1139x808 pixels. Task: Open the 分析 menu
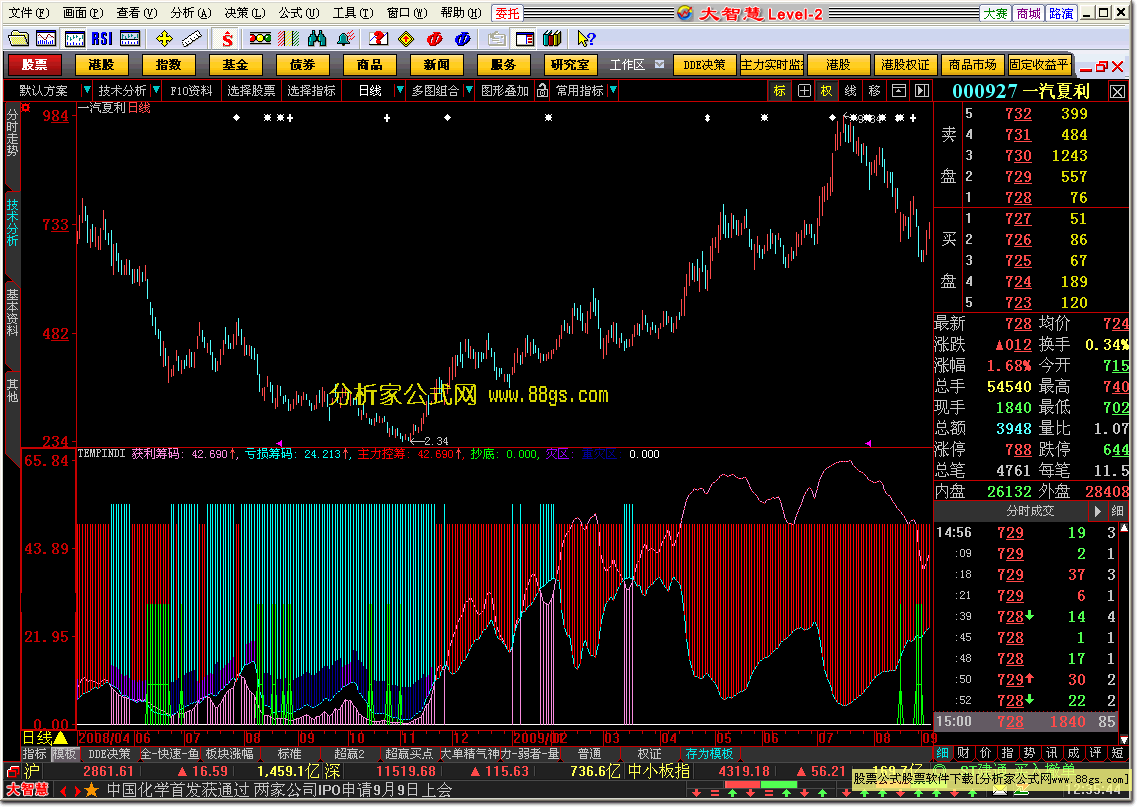(191, 13)
